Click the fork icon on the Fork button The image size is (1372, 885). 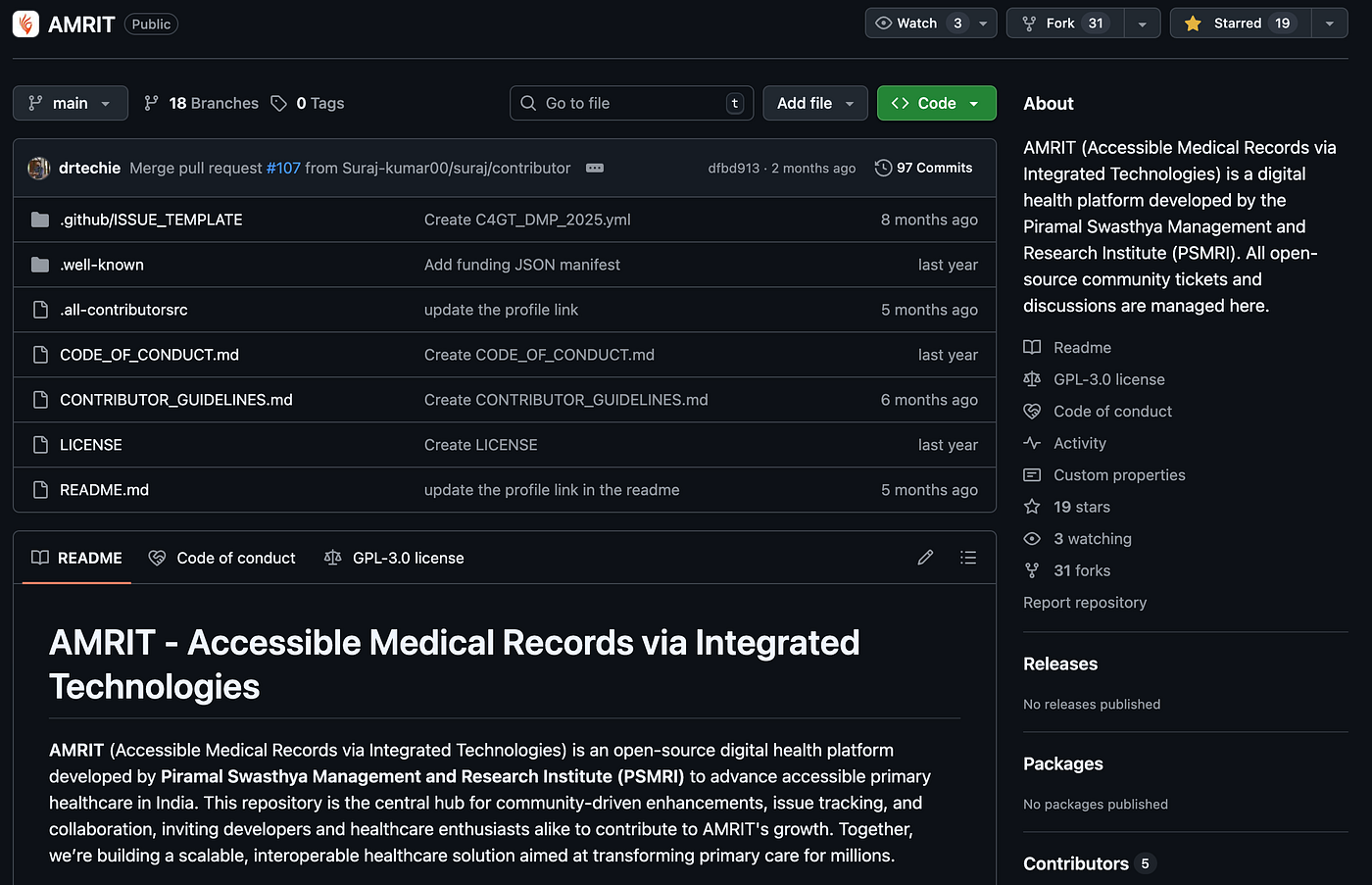1029,24
